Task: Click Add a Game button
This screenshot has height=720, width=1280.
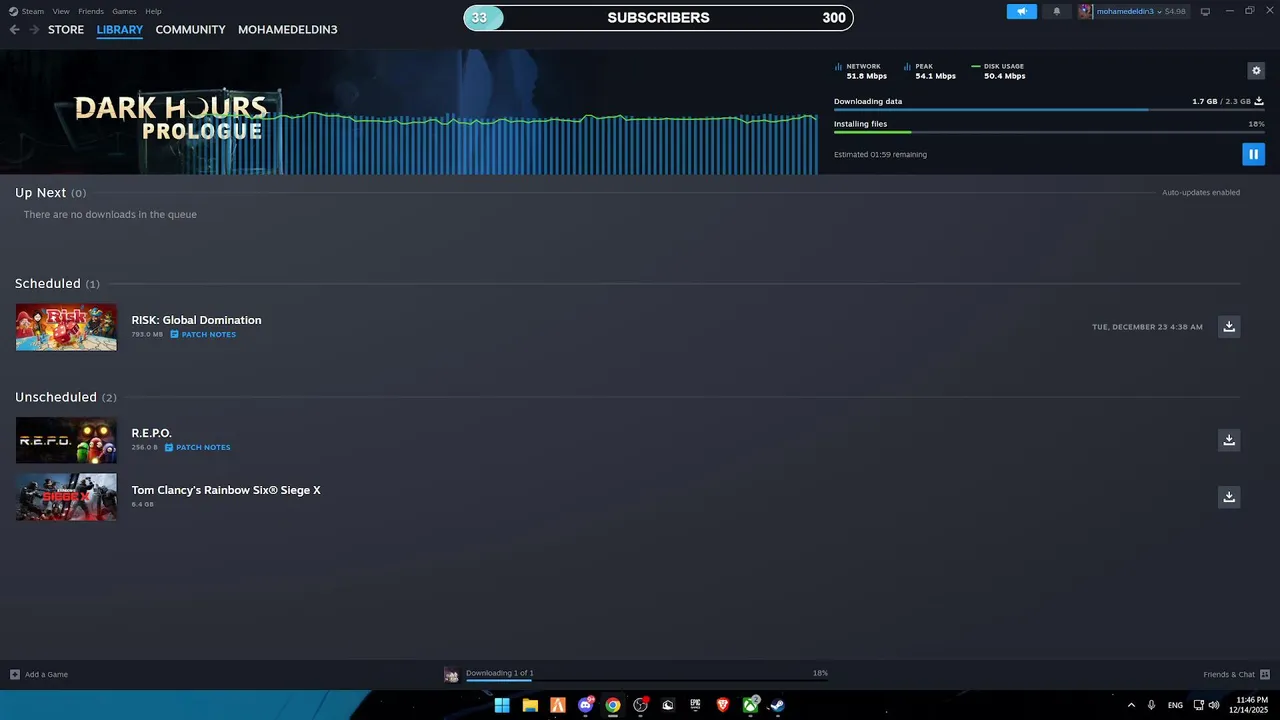Action: tap(39, 674)
